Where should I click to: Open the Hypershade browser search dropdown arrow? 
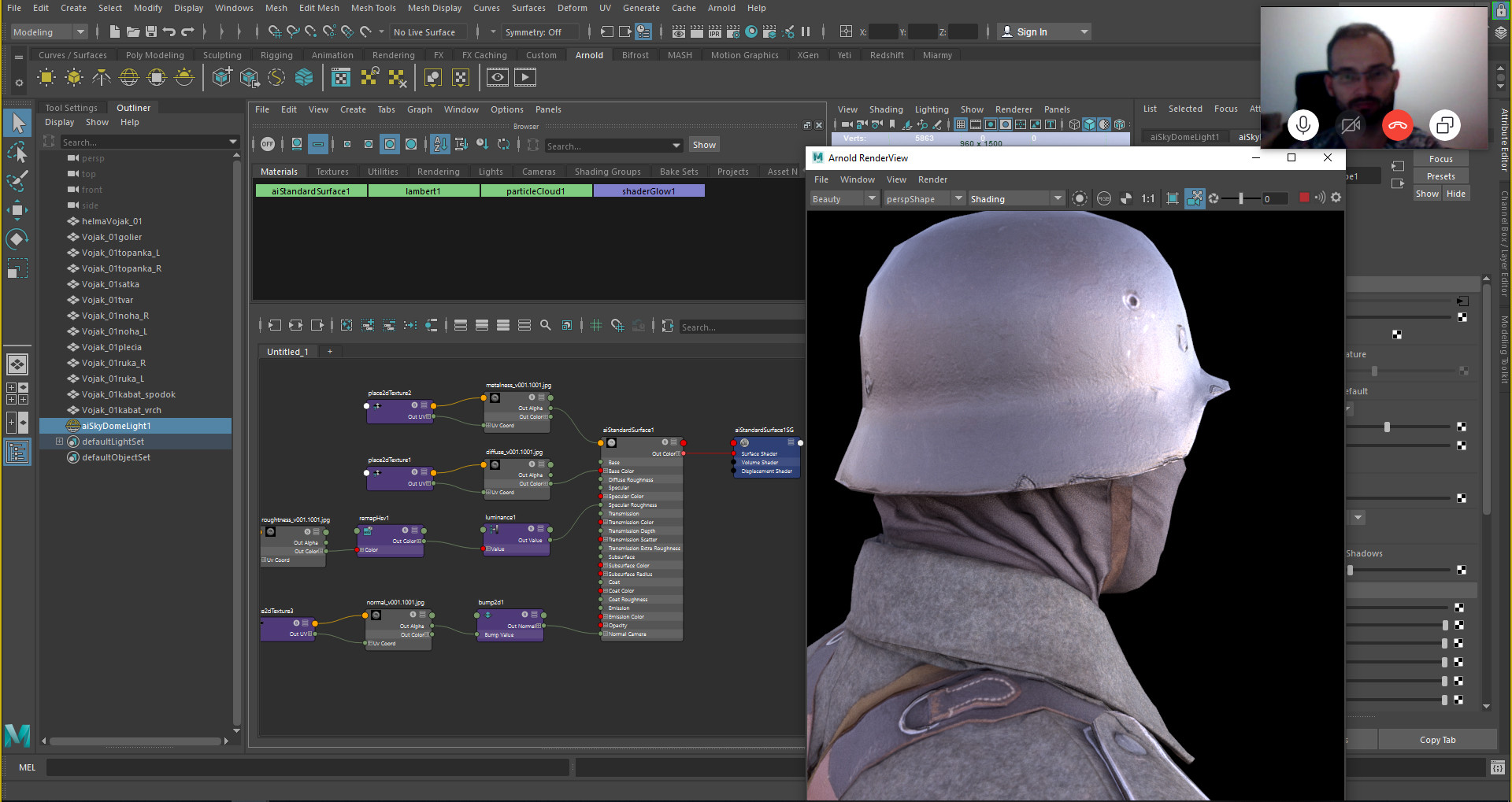(676, 146)
